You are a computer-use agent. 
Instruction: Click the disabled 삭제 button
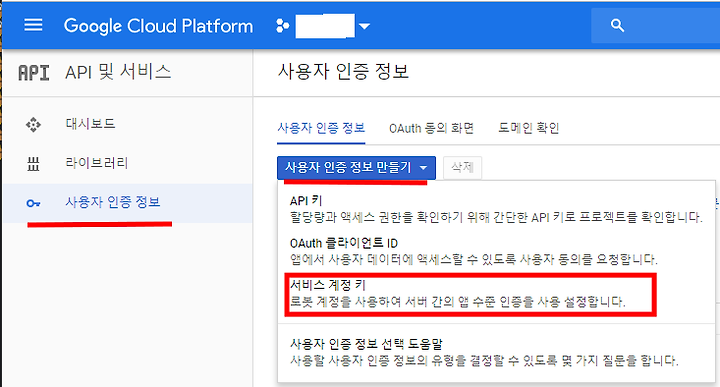462,168
